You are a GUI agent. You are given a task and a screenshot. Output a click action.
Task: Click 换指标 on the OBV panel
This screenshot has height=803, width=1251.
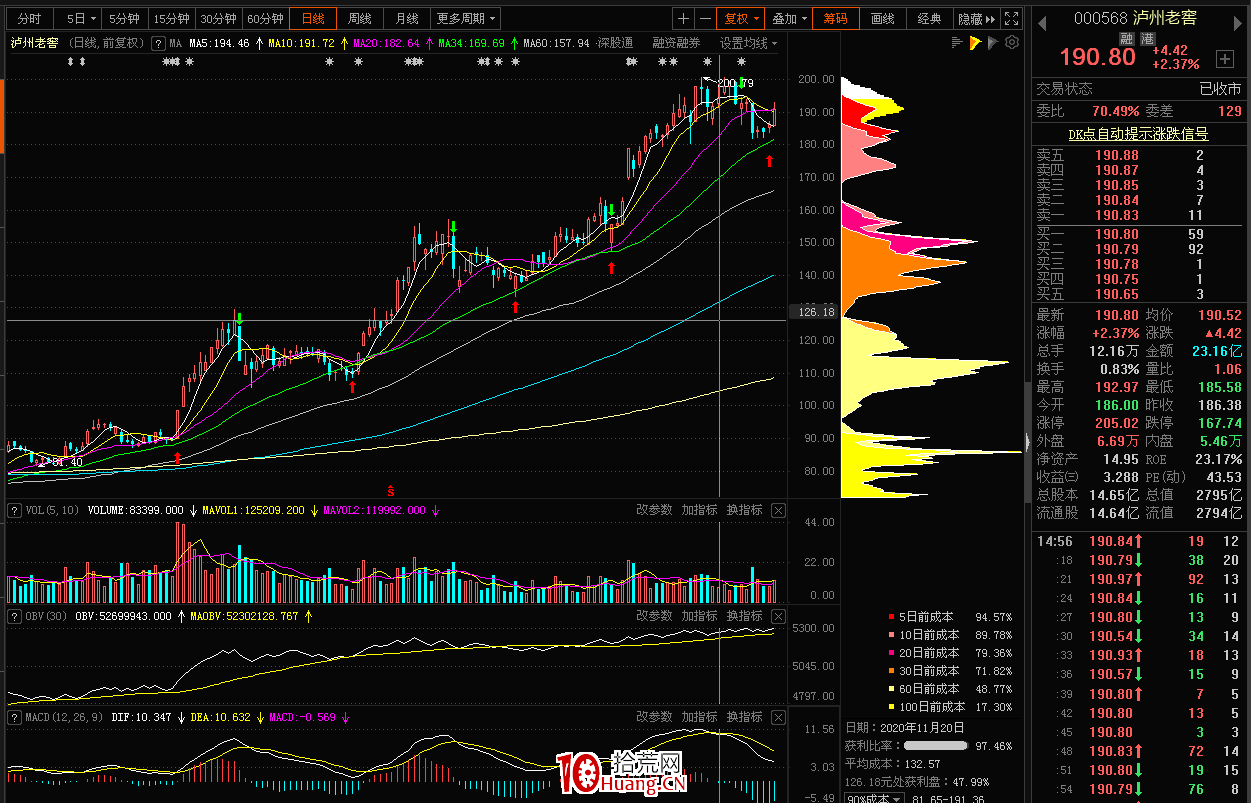click(x=744, y=616)
